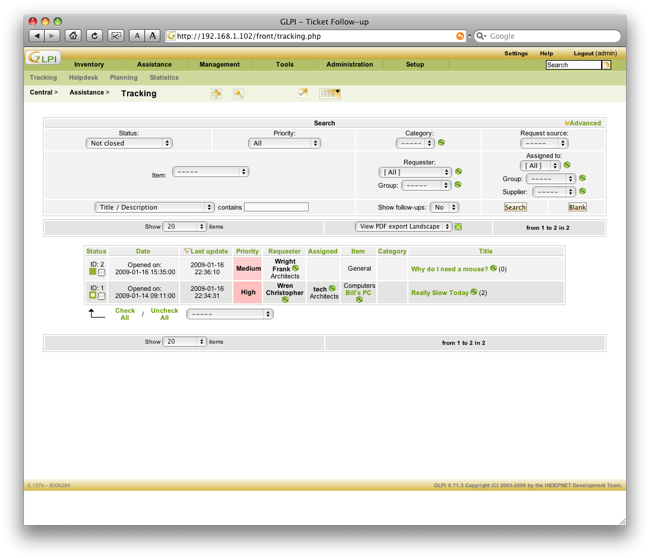The image size is (650, 558).
Task: Click the web clip scissors icon
Action: coord(116,36)
